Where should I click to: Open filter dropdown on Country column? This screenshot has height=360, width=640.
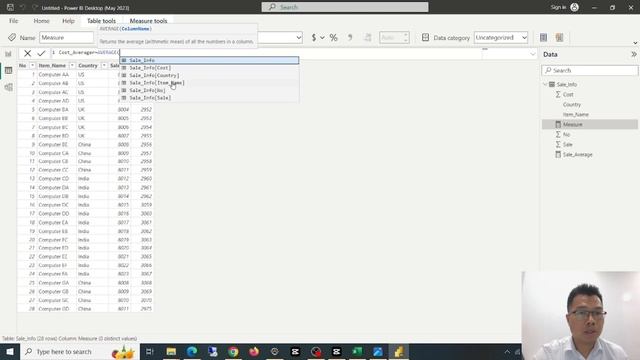point(104,65)
